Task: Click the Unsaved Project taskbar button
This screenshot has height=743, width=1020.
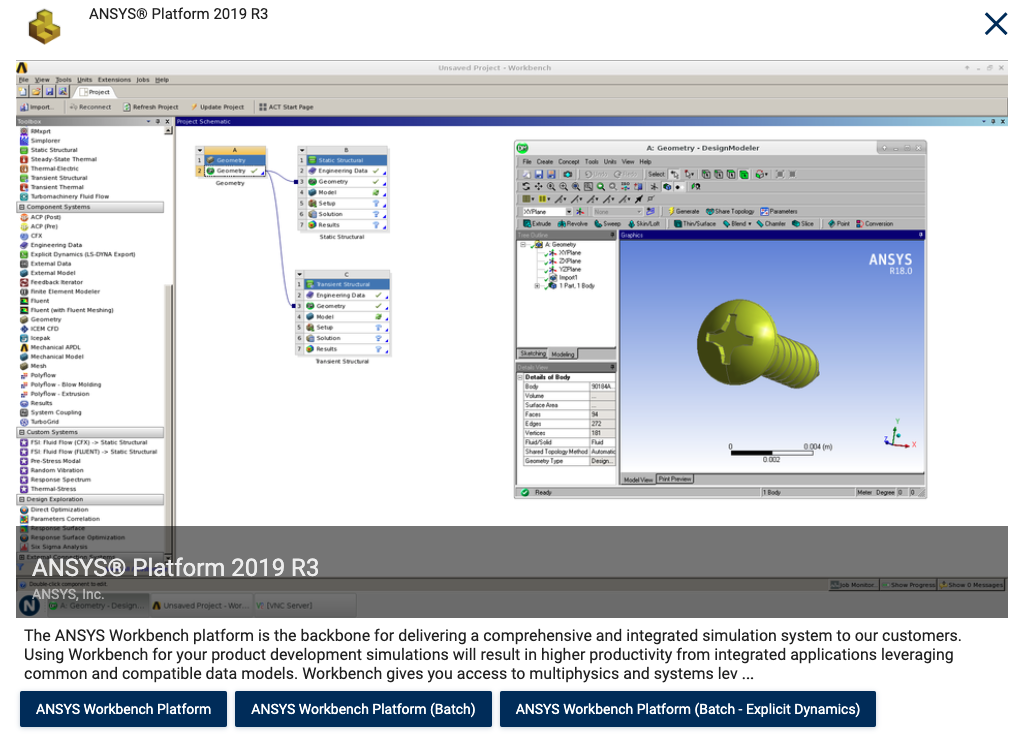Action: click(x=200, y=606)
